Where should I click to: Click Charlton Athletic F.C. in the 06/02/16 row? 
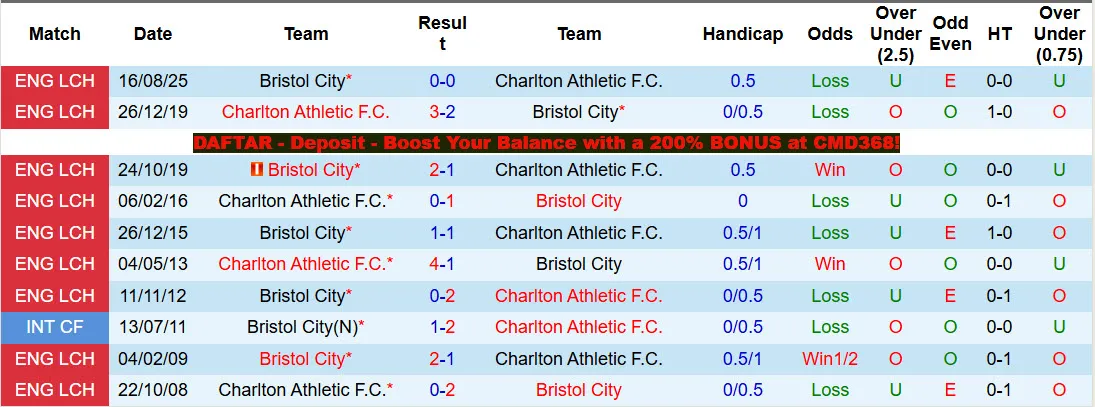[302, 201]
